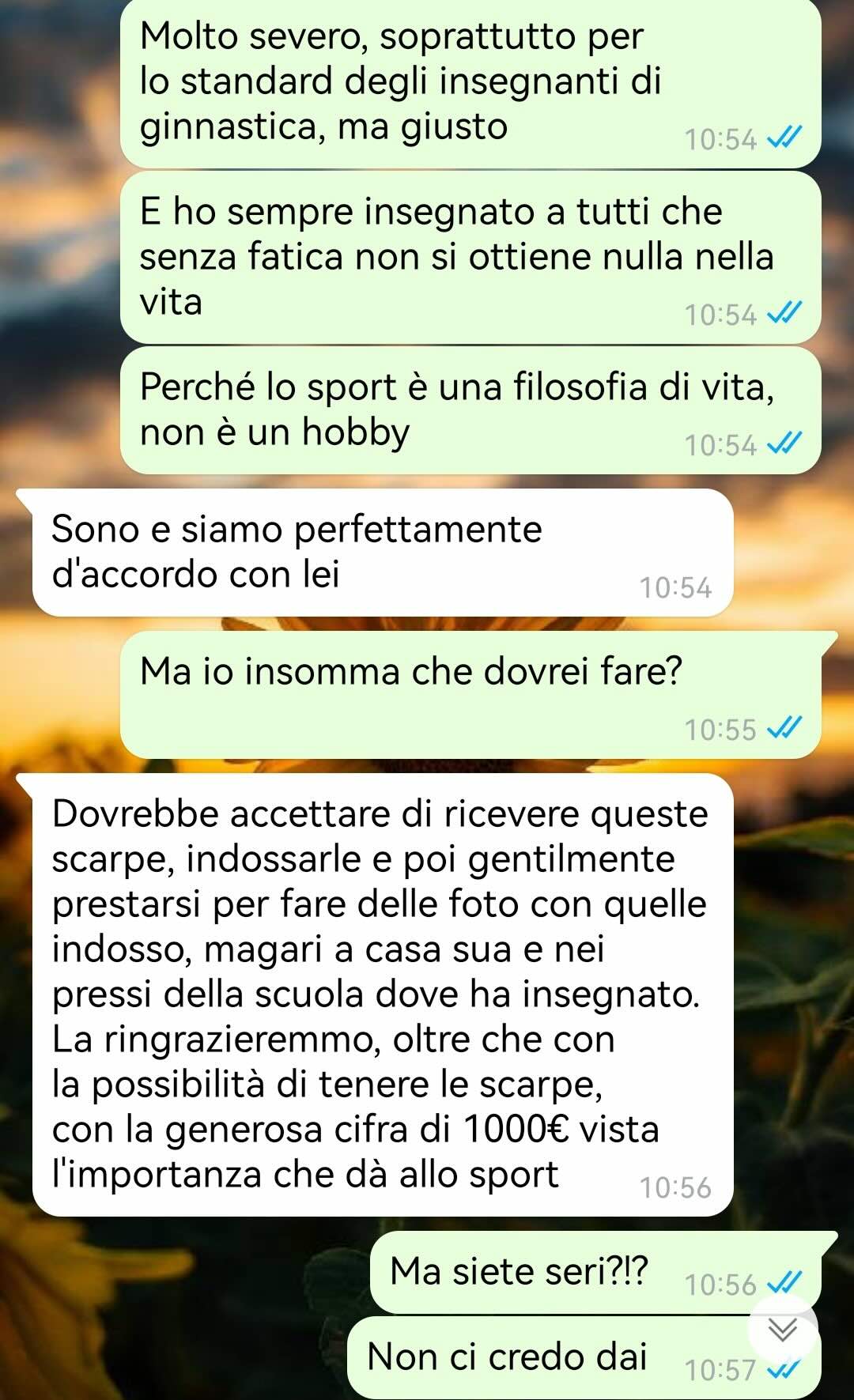Select the 'Non ci credo dai' message bubble

coord(584,1357)
